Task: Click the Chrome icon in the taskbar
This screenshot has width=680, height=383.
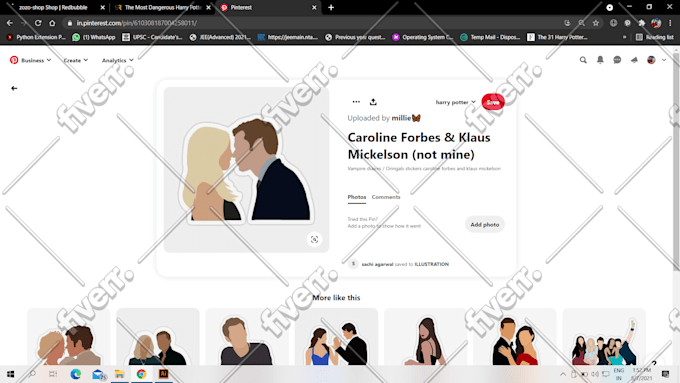Action: (141, 374)
